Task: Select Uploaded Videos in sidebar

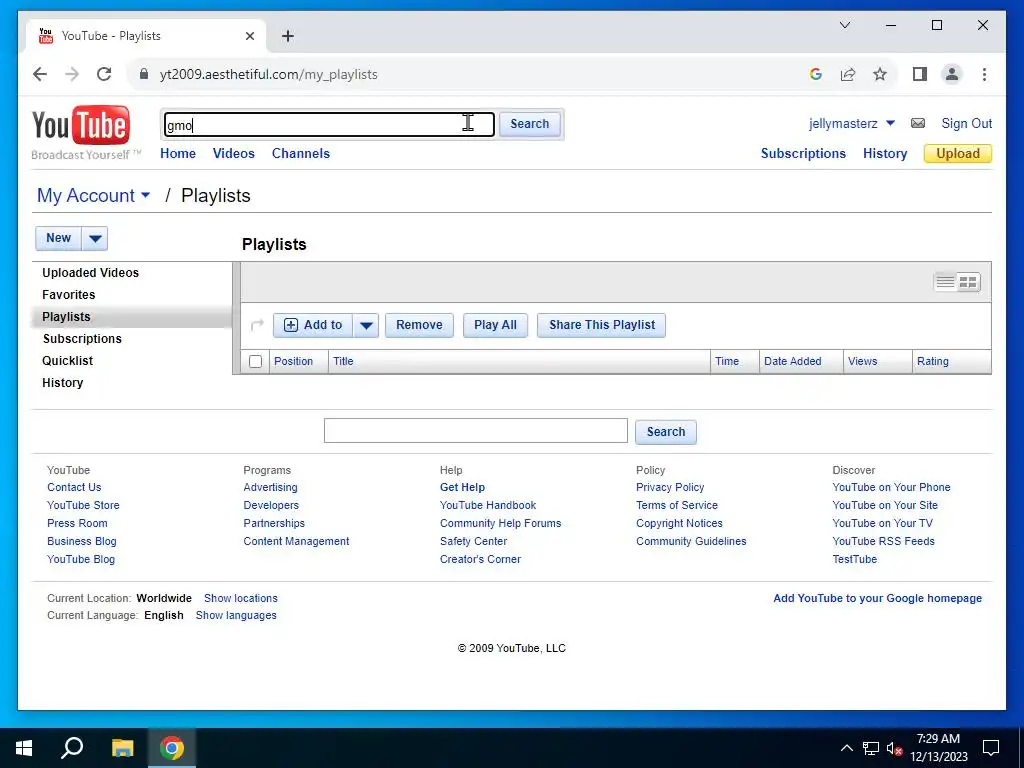Action: coord(91,273)
